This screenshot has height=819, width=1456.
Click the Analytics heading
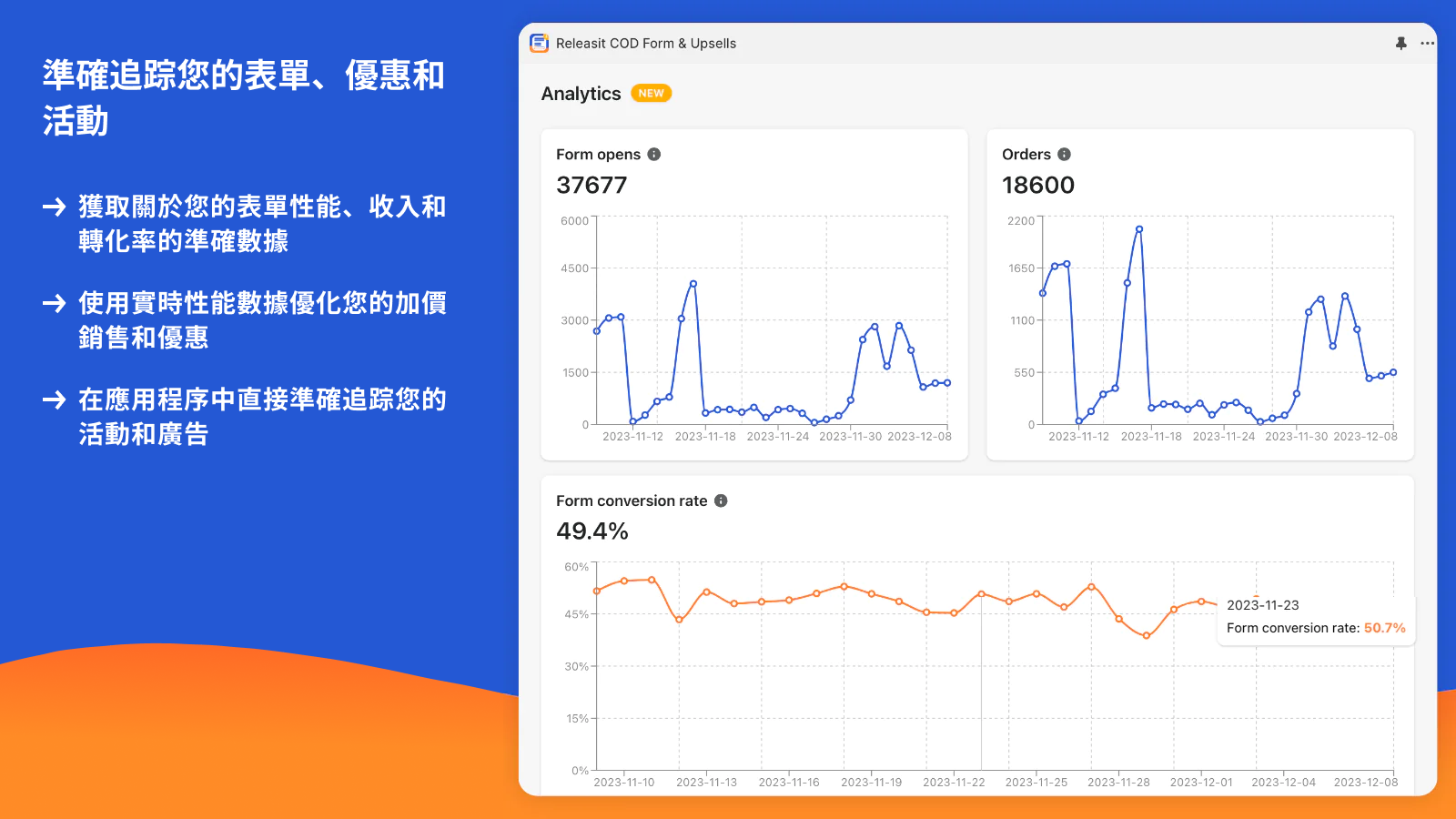tap(581, 94)
